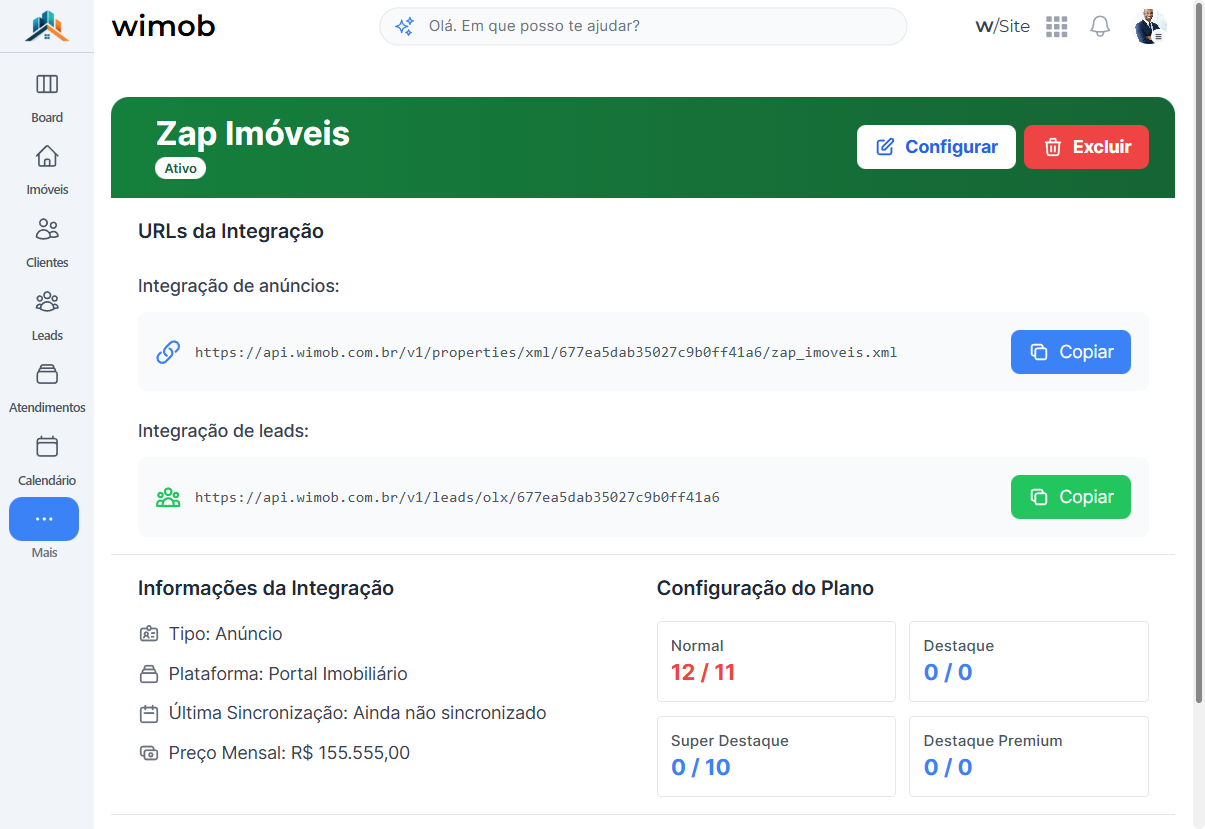The height and width of the screenshot is (829, 1205).
Task: Click the Plataforma icon
Action: 149,674
